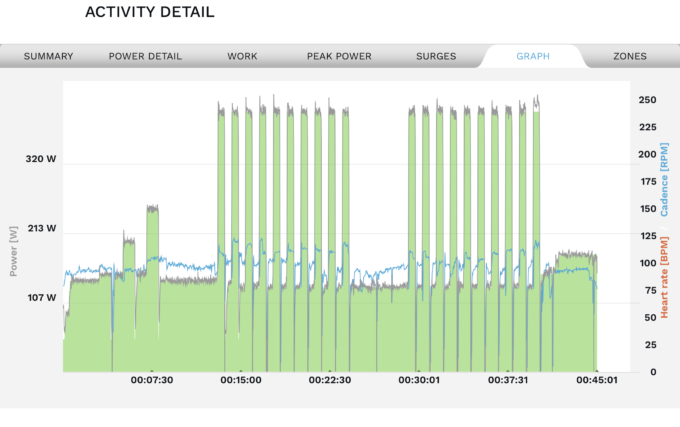Click the 200 value on right axis

point(647,154)
